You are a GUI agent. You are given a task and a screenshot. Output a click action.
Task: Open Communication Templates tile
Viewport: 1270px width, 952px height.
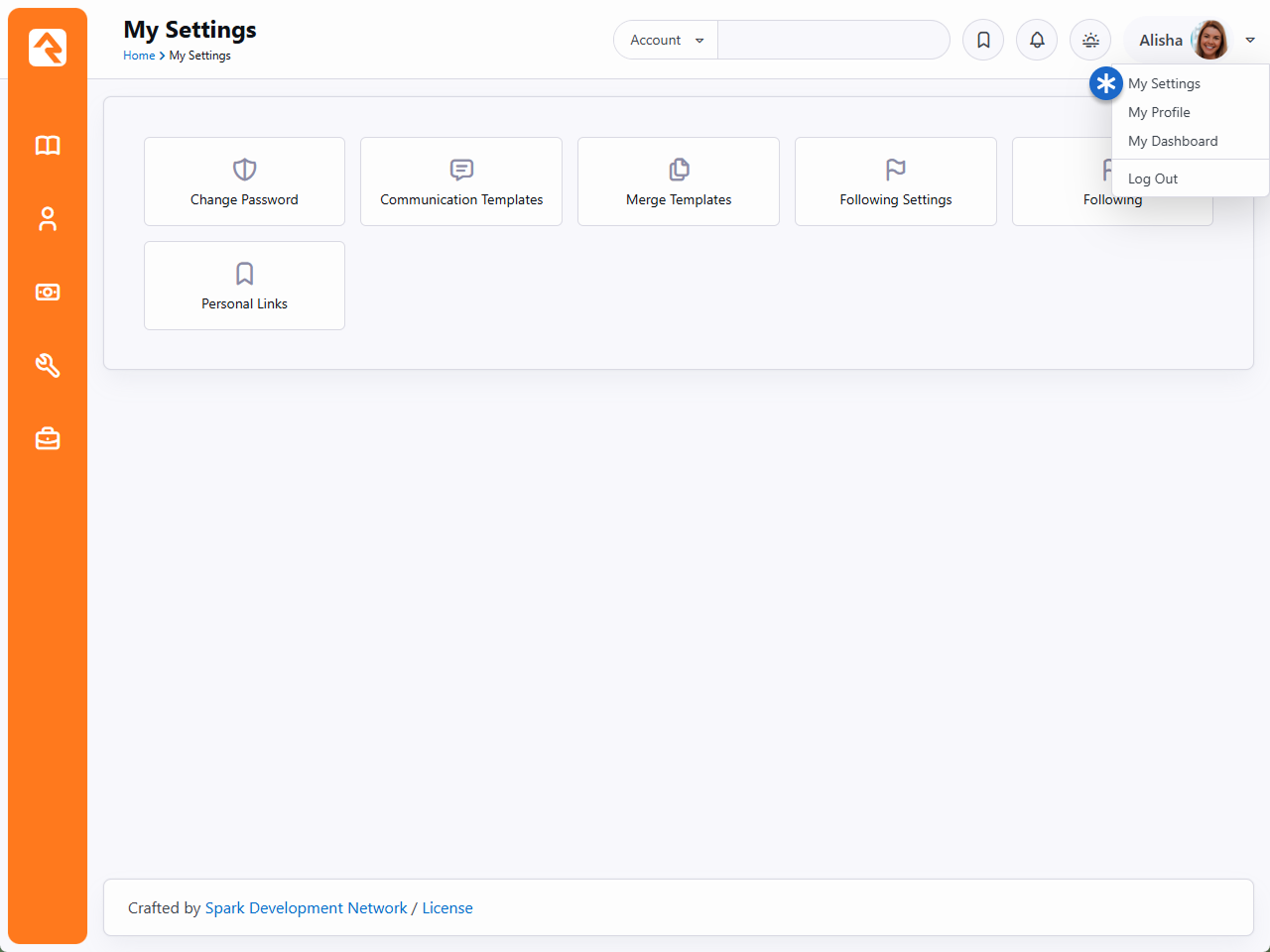pos(461,181)
